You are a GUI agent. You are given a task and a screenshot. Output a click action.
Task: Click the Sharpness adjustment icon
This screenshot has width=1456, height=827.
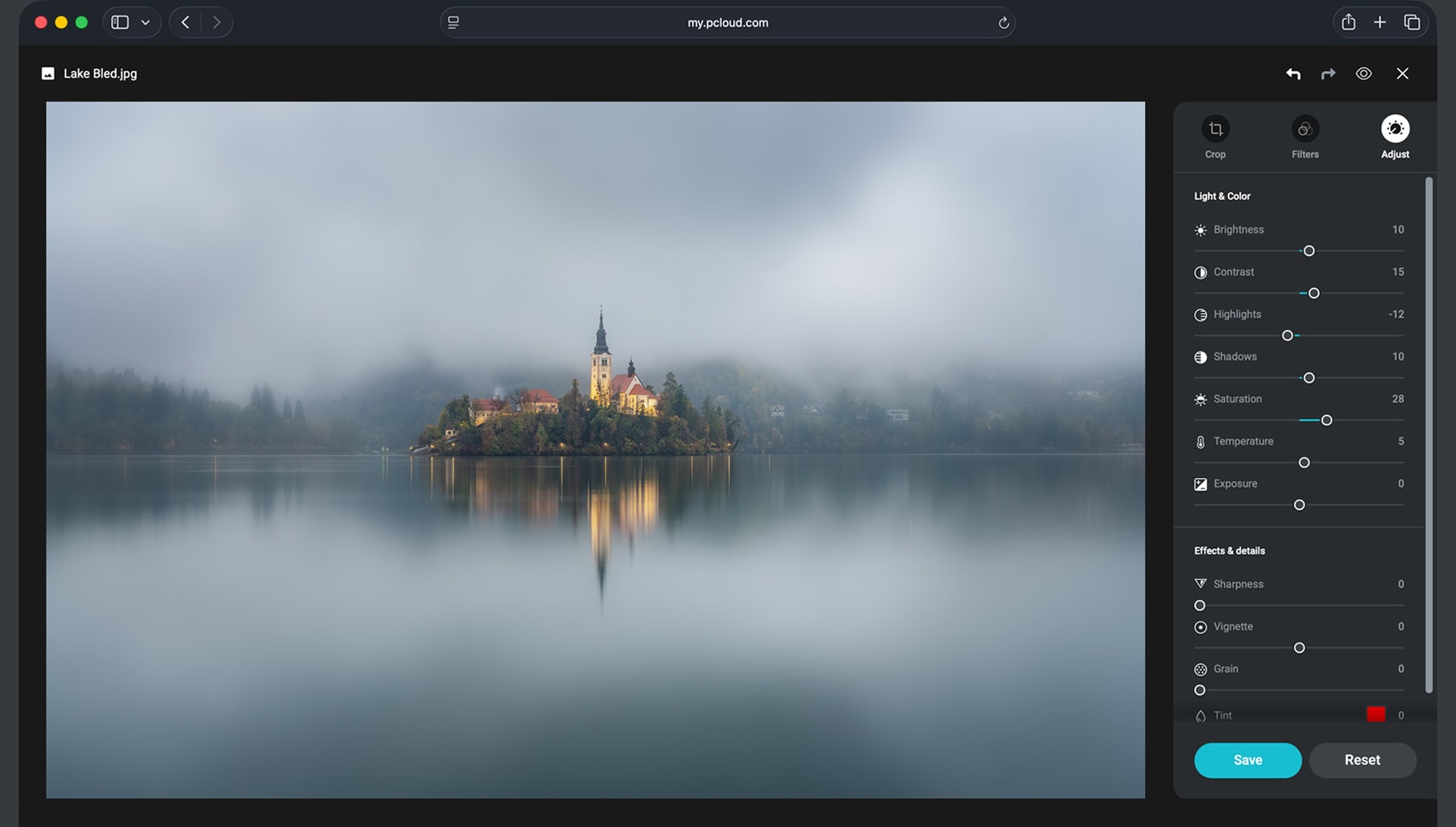pyautogui.click(x=1200, y=584)
